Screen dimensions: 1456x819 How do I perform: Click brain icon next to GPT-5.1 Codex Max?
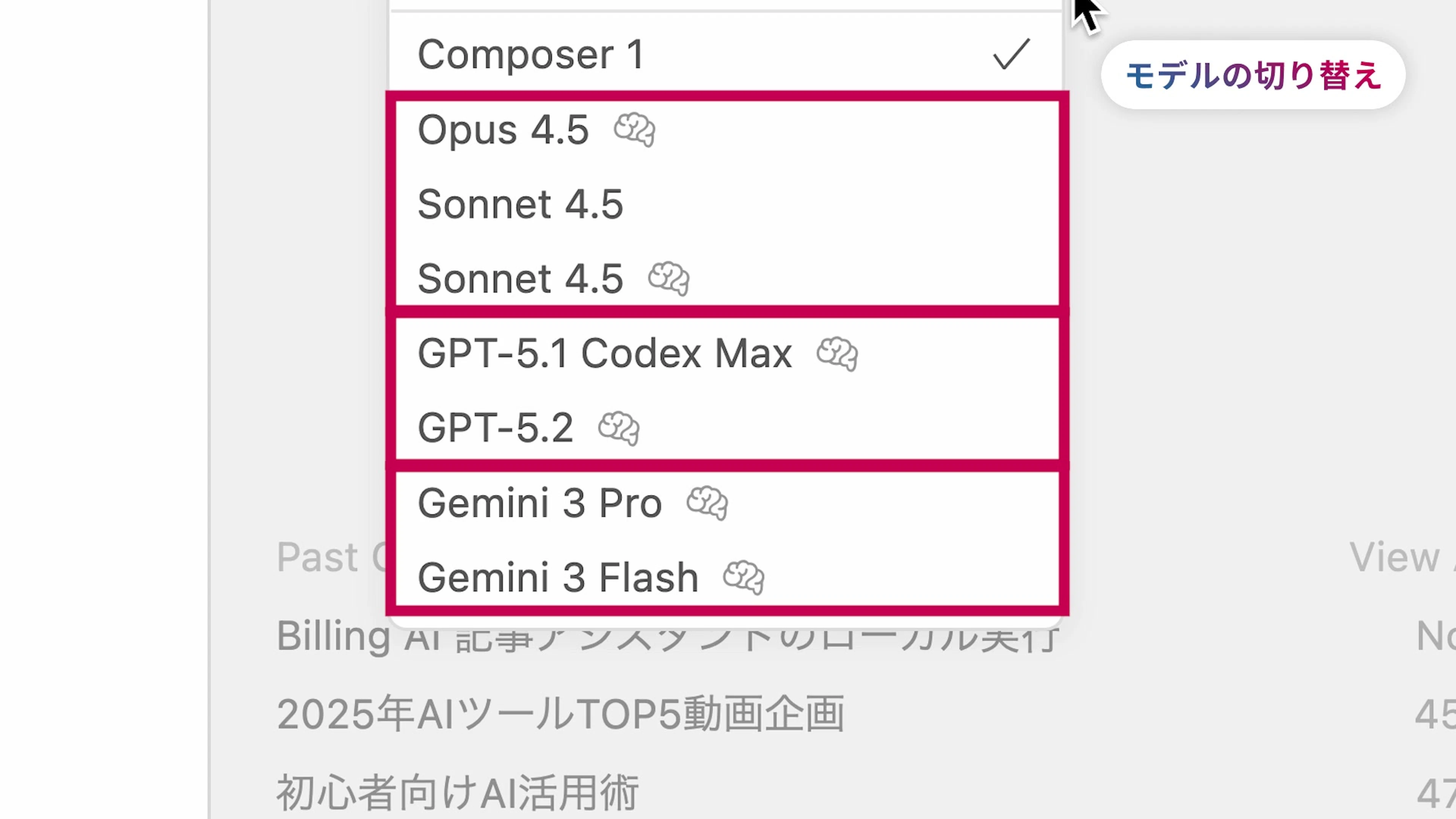837,354
